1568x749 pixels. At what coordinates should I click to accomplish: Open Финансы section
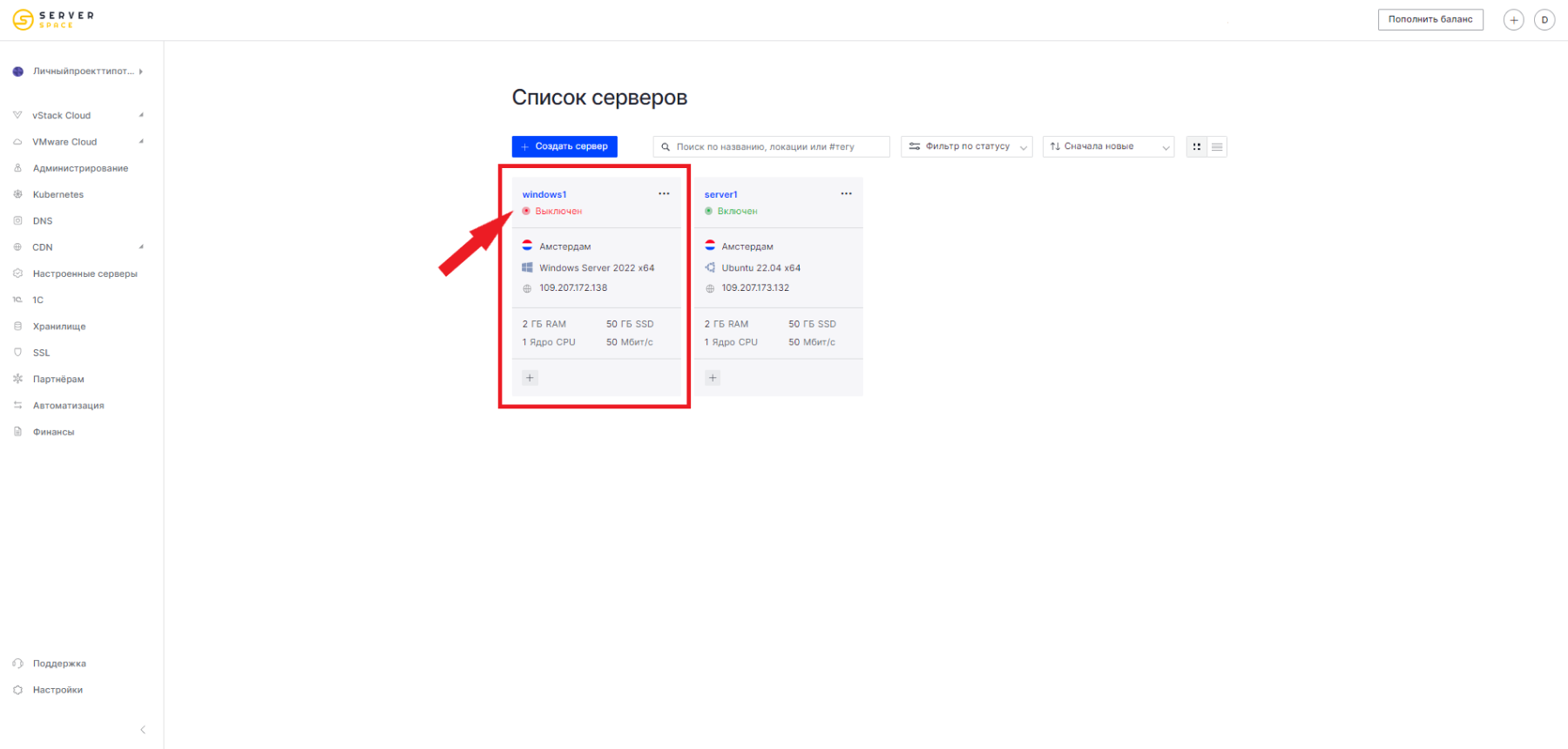pos(53,432)
